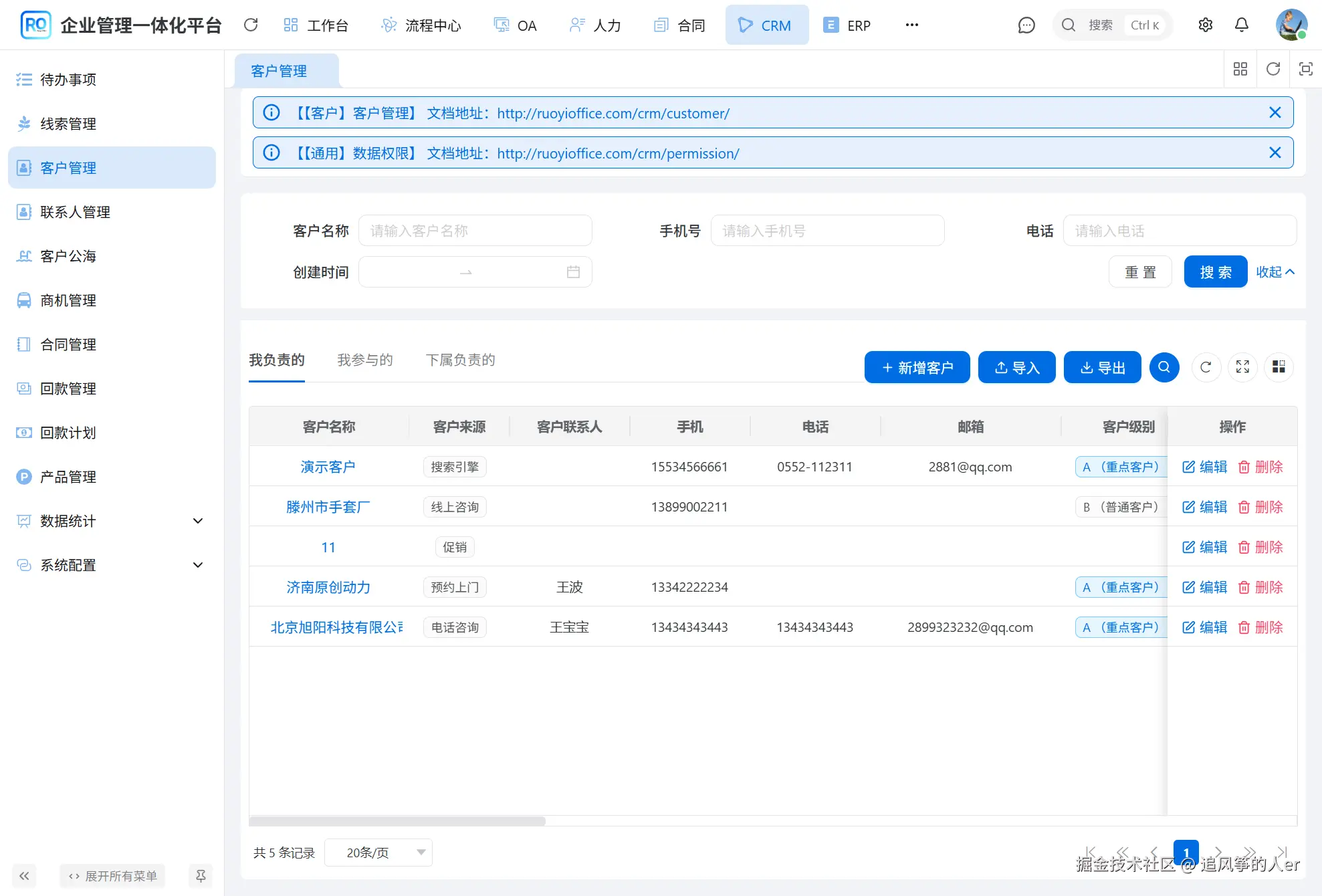Viewport: 1322px width, 896px height.
Task: Switch to 工作台 in top navigation
Action: click(x=316, y=25)
